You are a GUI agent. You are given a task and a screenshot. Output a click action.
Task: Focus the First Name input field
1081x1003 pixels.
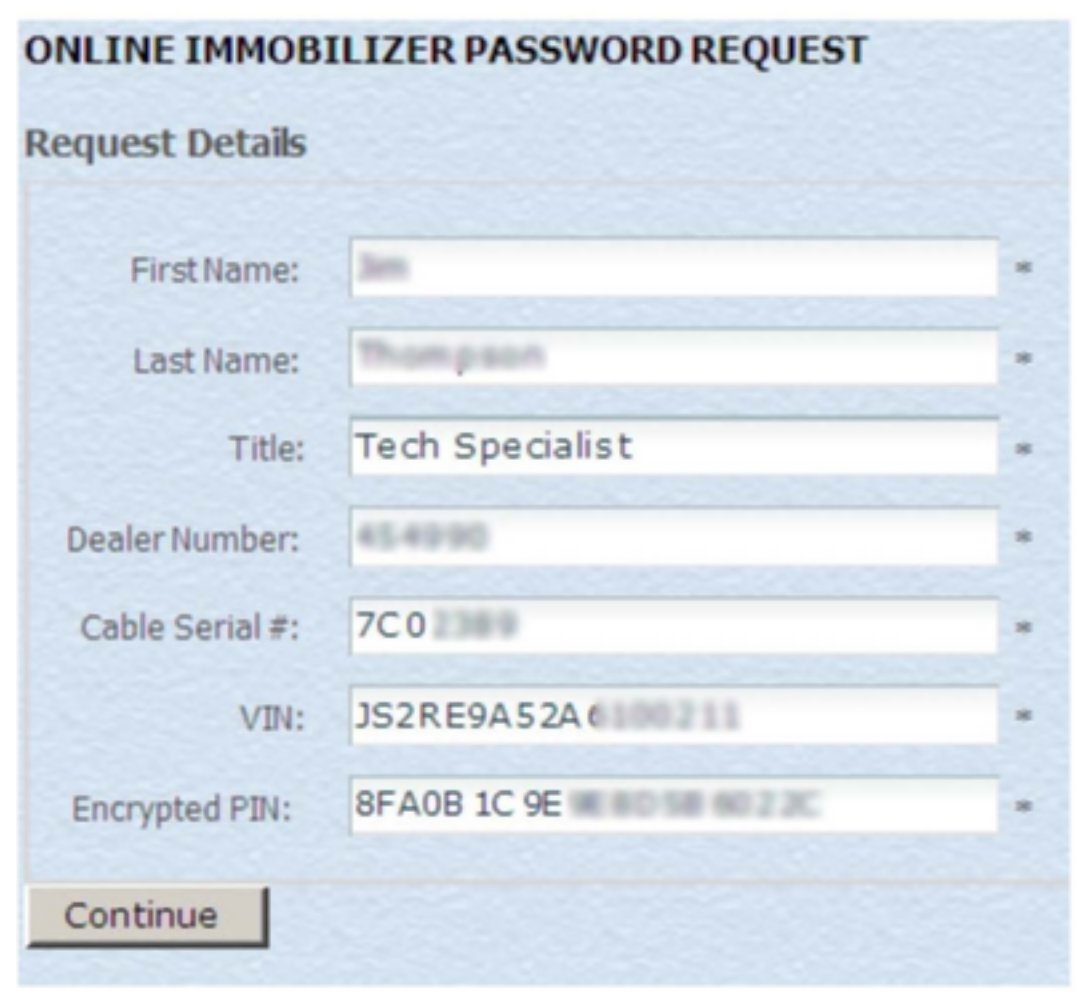point(673,267)
